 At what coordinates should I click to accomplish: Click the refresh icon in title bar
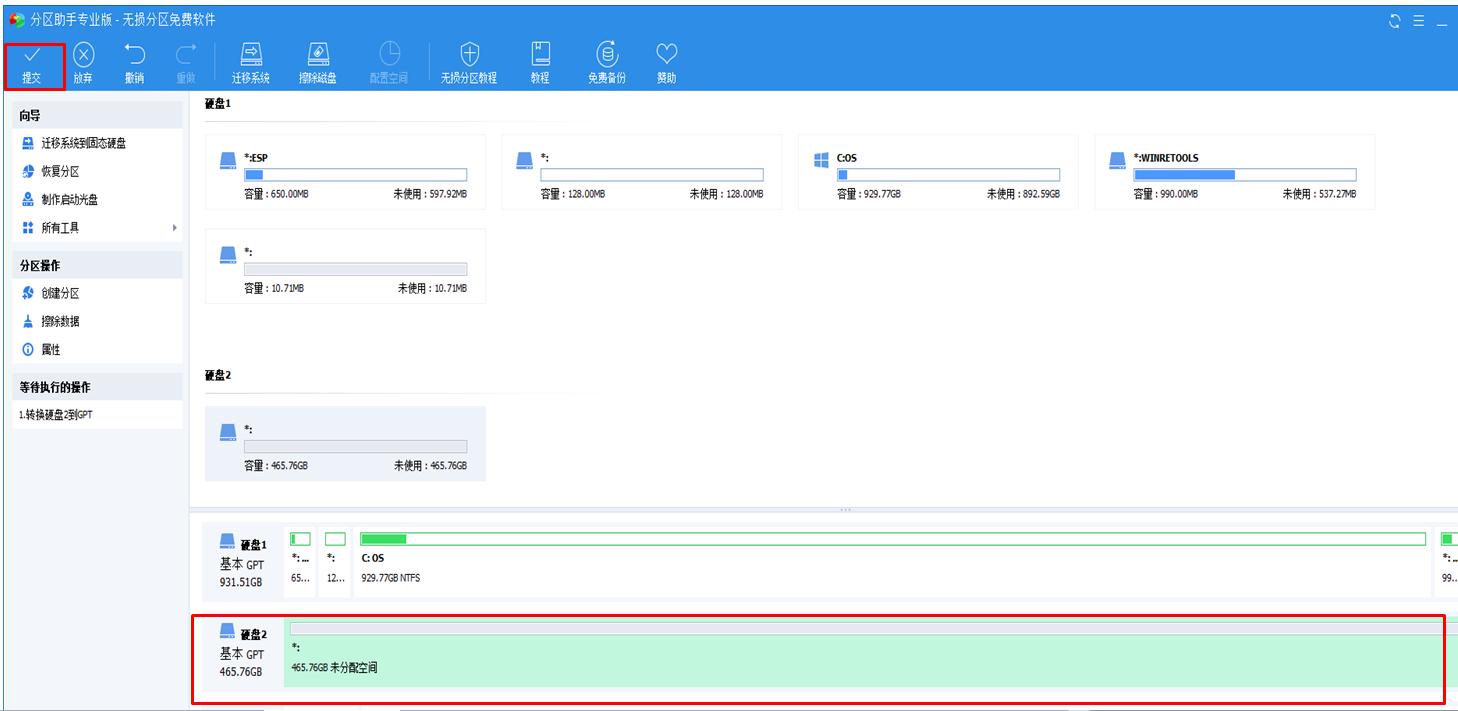1395,21
